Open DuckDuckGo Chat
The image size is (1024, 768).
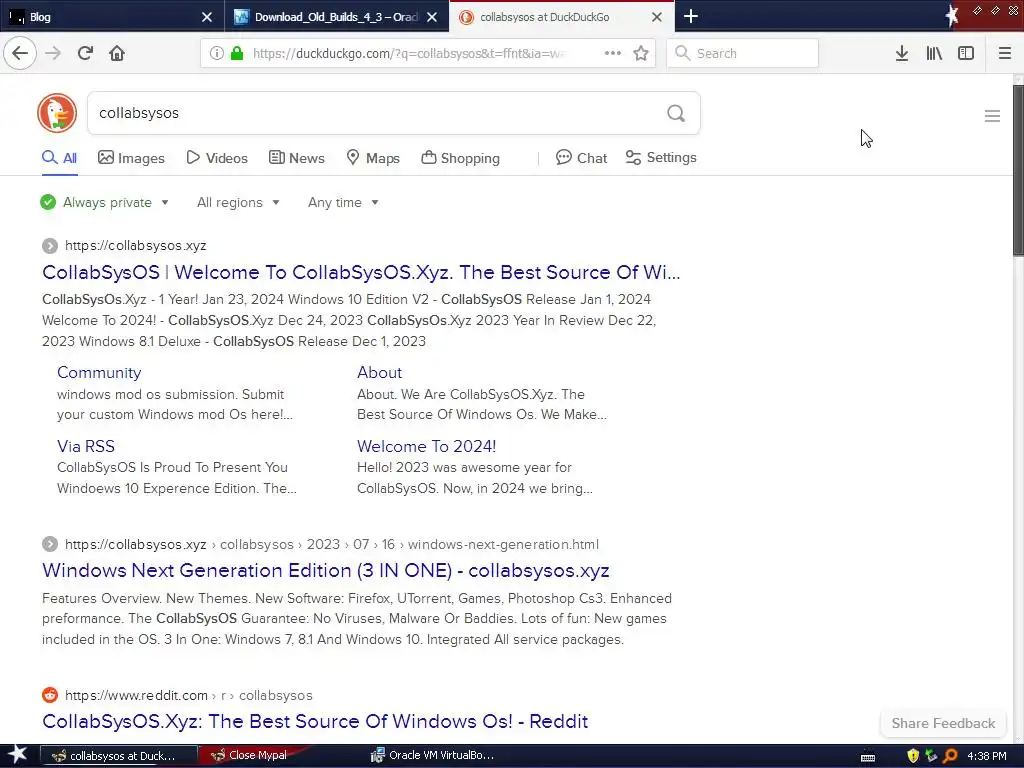581,158
